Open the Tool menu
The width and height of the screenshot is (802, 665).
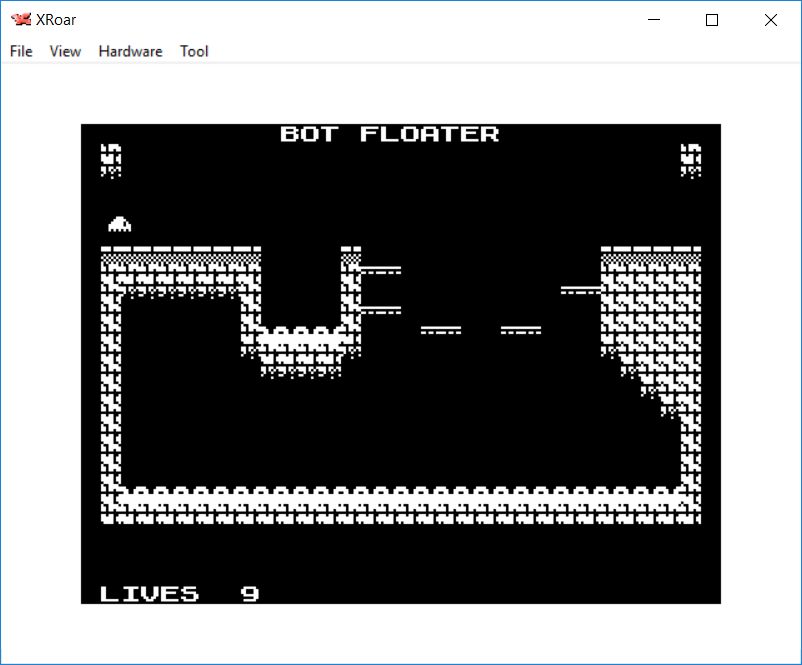coord(194,51)
